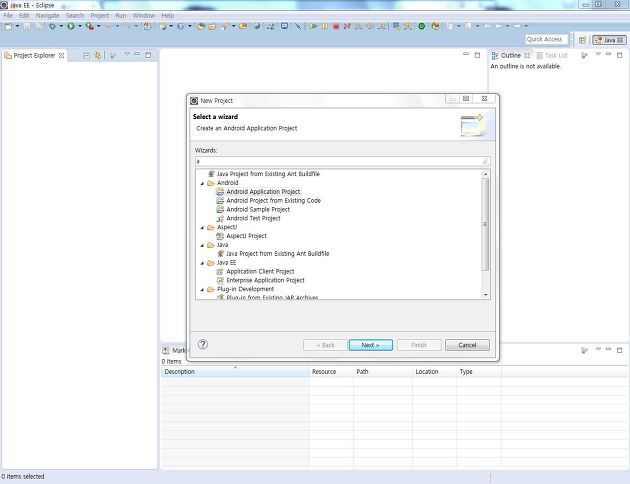Click the Cancel button in dialog
Viewport: 630px width, 484px height.
(x=467, y=345)
